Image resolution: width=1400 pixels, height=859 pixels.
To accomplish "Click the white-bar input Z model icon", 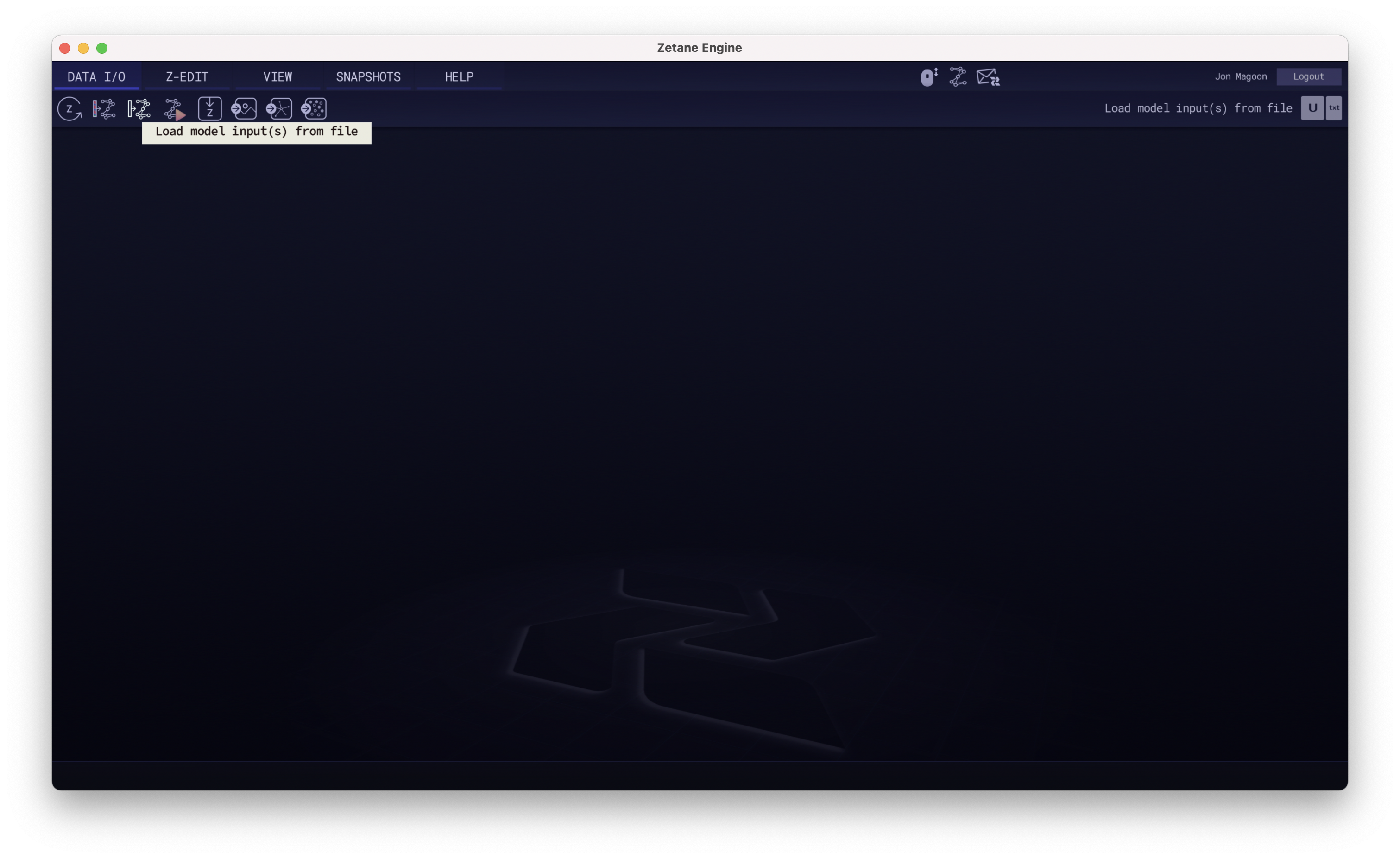I will point(139,108).
